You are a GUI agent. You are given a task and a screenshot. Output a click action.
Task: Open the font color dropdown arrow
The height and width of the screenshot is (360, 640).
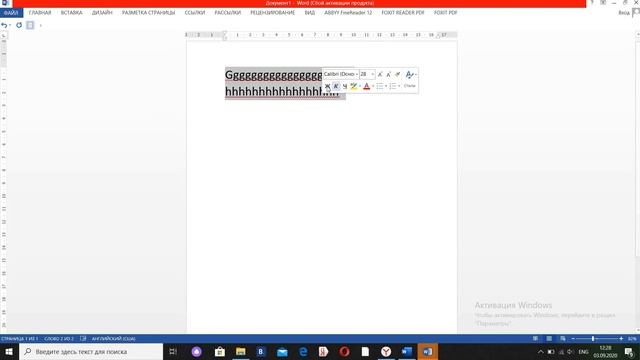point(373,86)
